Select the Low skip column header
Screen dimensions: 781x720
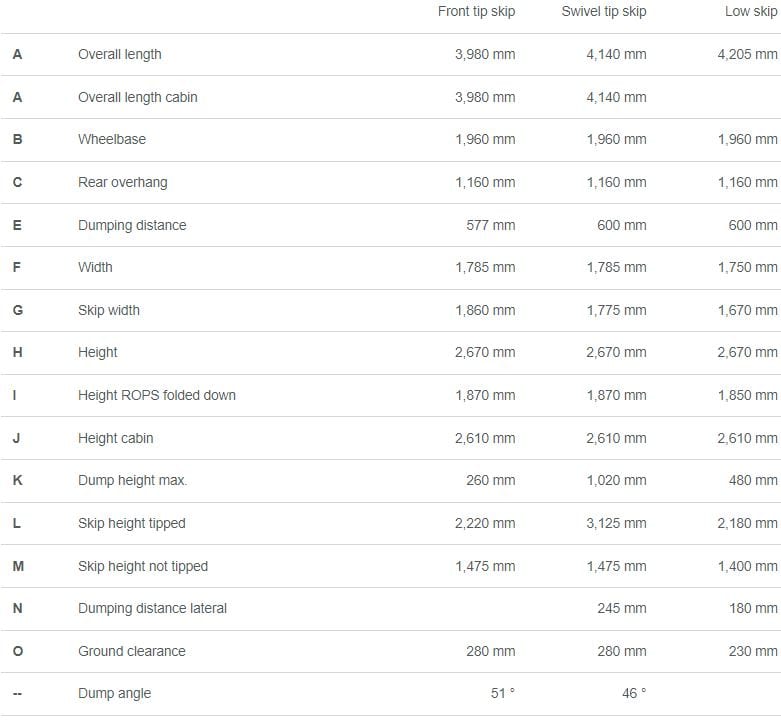point(751,12)
